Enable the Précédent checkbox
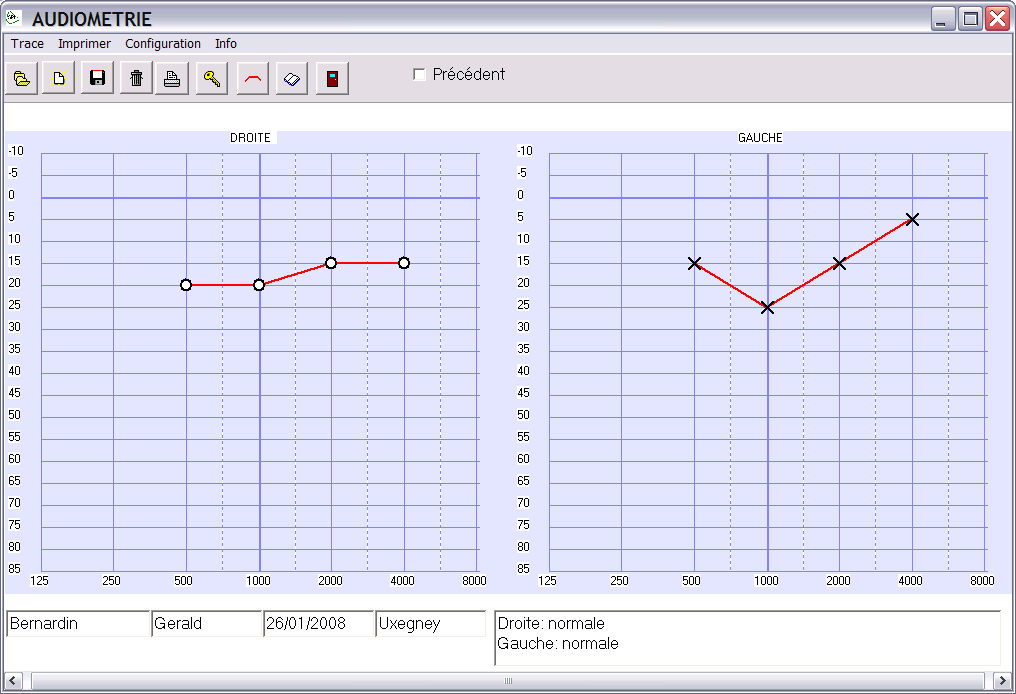This screenshot has height=694, width=1016. click(420, 75)
